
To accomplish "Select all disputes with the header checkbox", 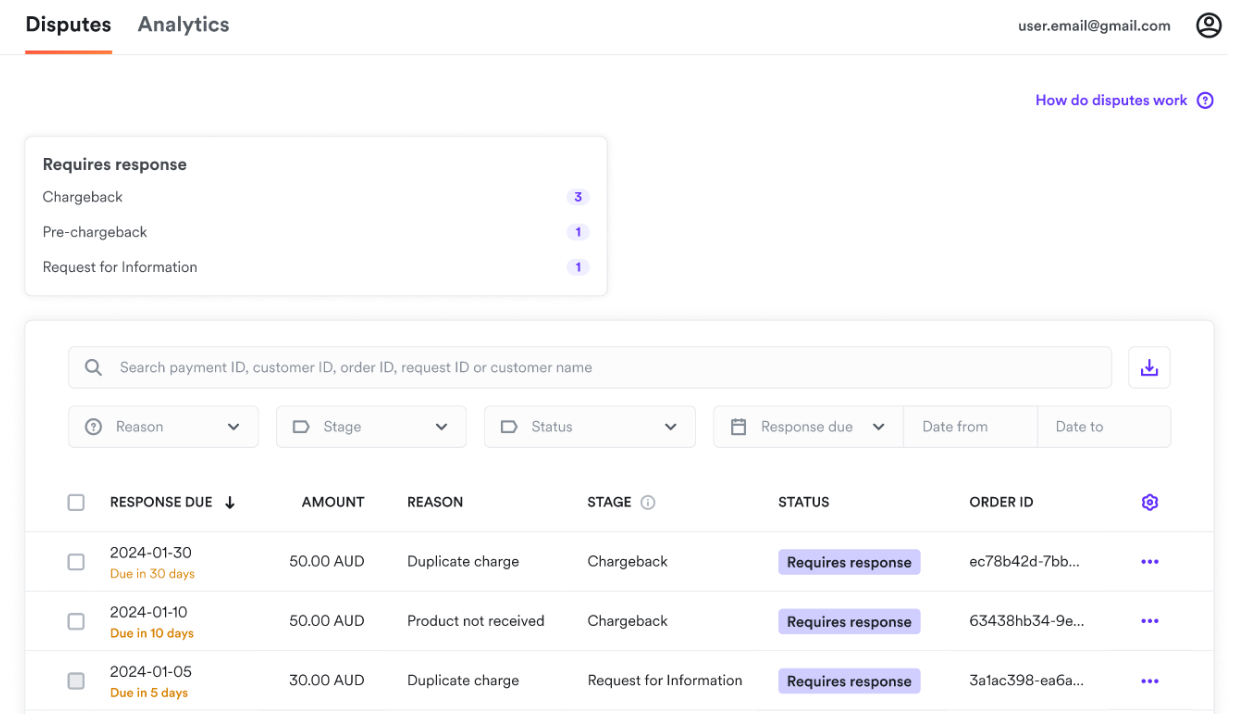I will click(76, 502).
